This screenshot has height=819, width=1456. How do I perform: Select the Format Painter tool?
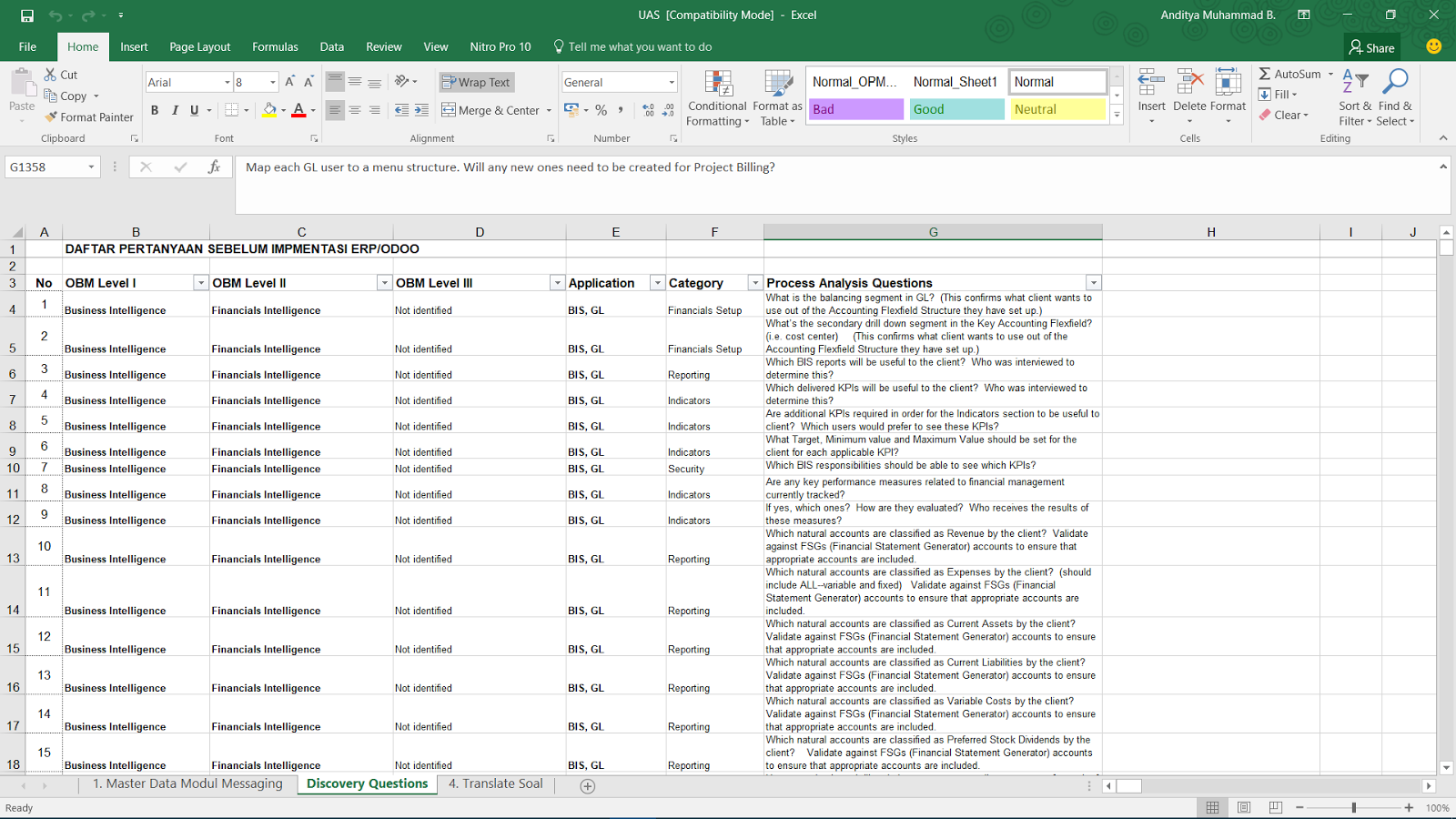pos(89,117)
